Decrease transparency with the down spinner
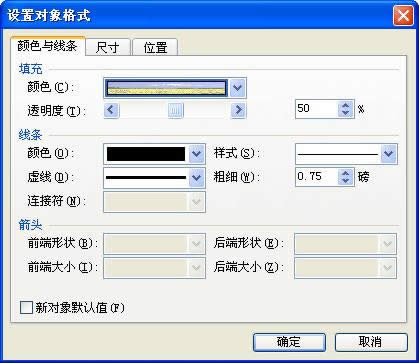 346,113
